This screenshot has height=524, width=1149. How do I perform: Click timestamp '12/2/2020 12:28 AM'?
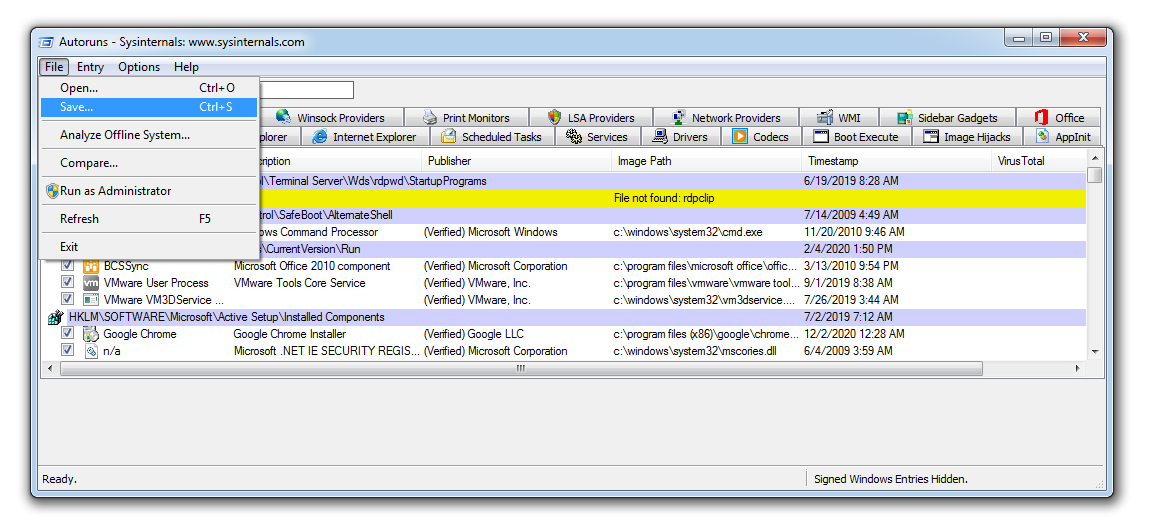coord(854,333)
